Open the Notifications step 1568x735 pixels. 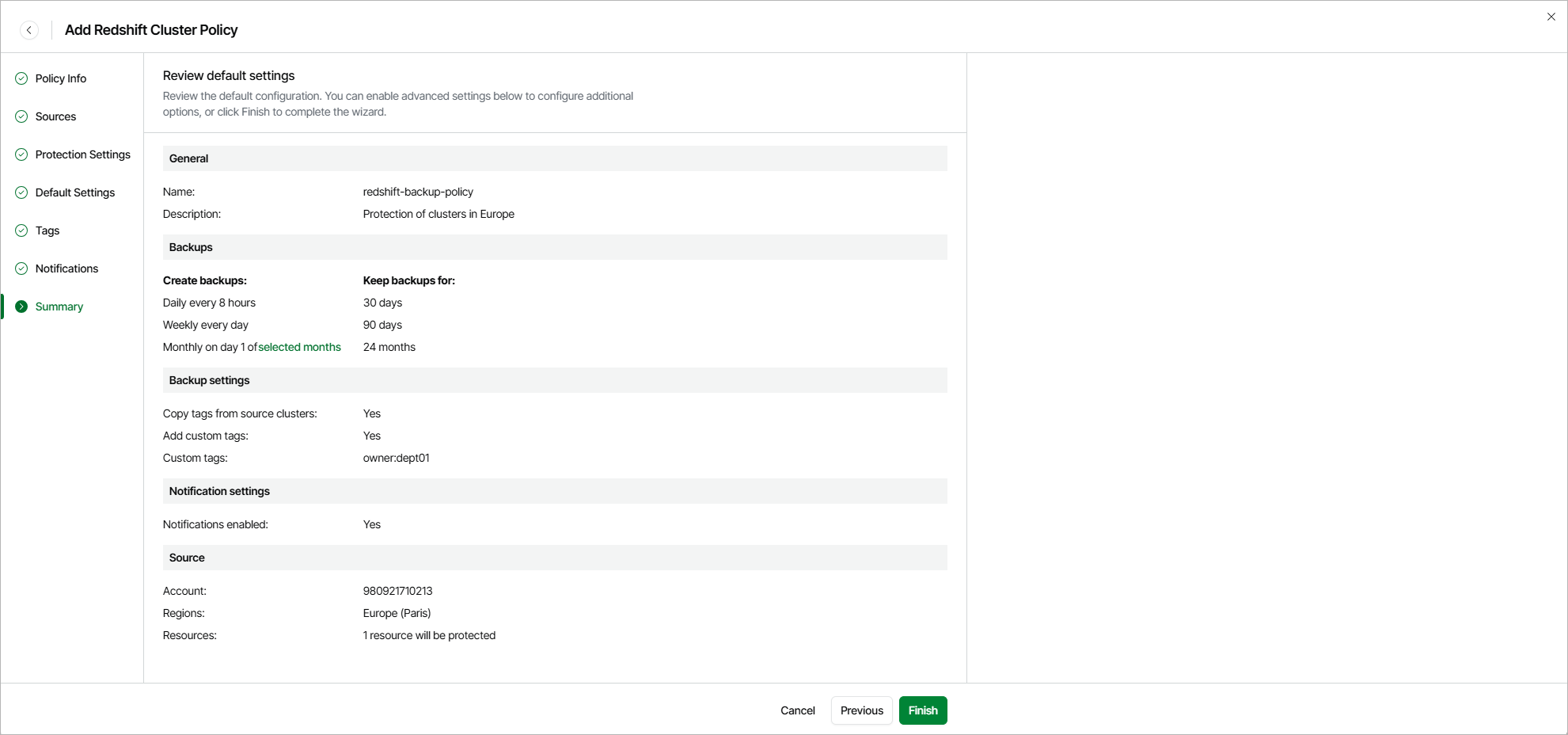coord(67,268)
